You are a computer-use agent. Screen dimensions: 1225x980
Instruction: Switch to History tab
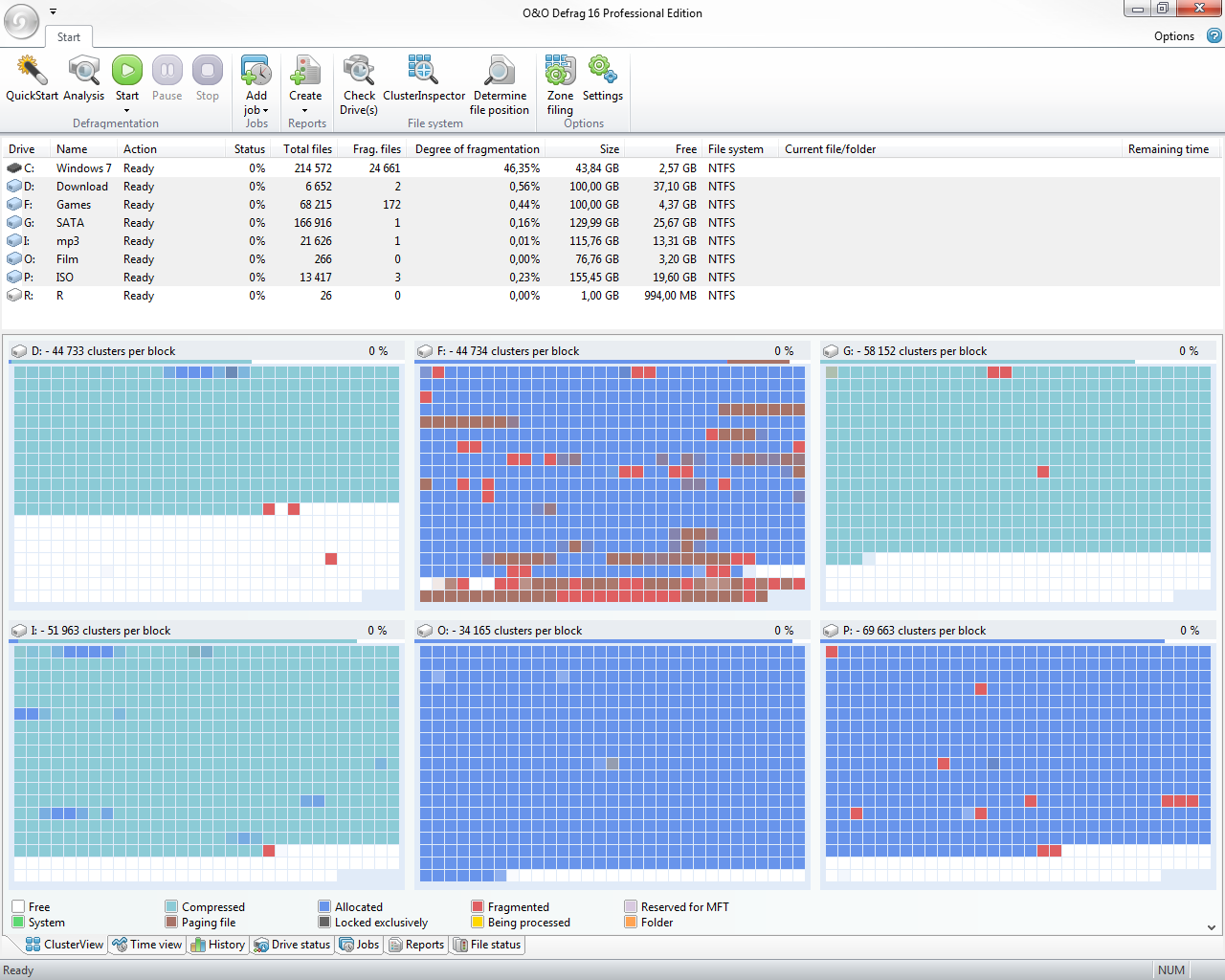click(218, 945)
